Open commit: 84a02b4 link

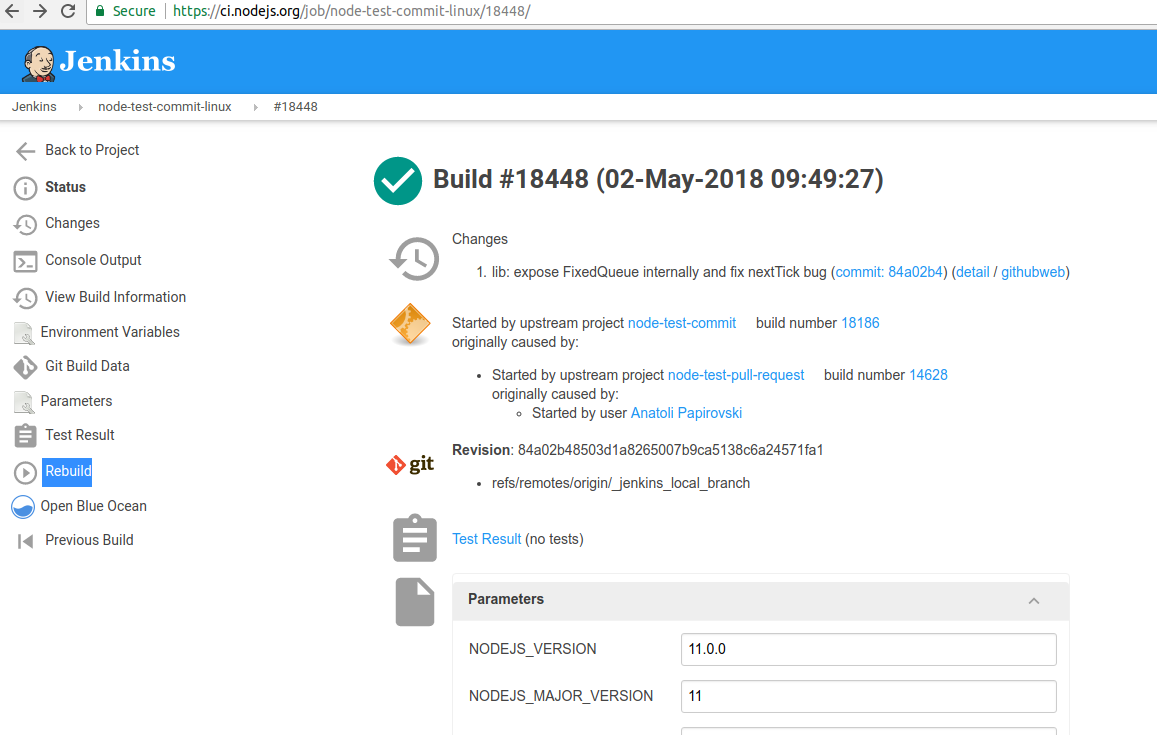(x=889, y=272)
